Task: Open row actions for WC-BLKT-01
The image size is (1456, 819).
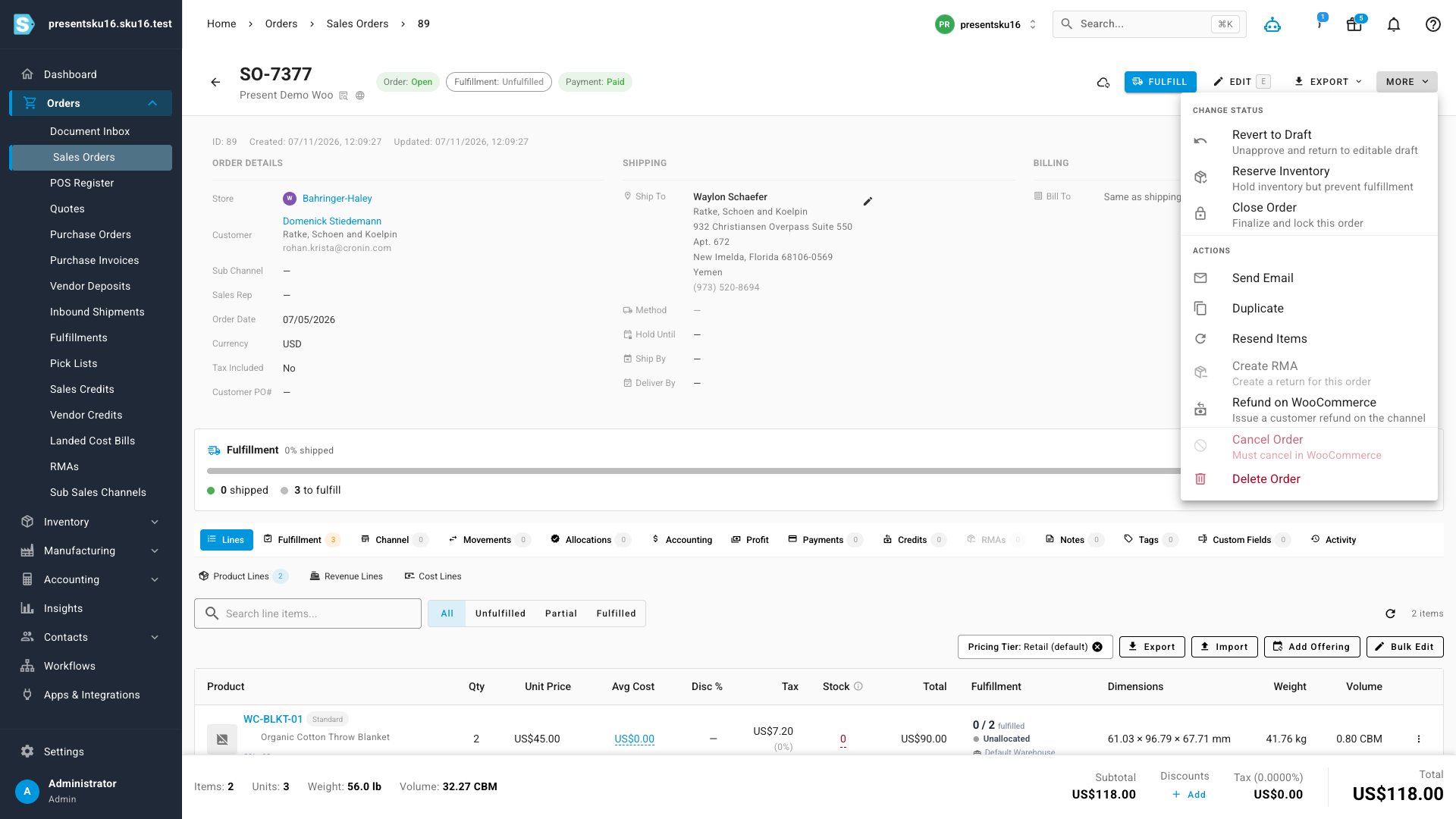Action: click(1419, 739)
